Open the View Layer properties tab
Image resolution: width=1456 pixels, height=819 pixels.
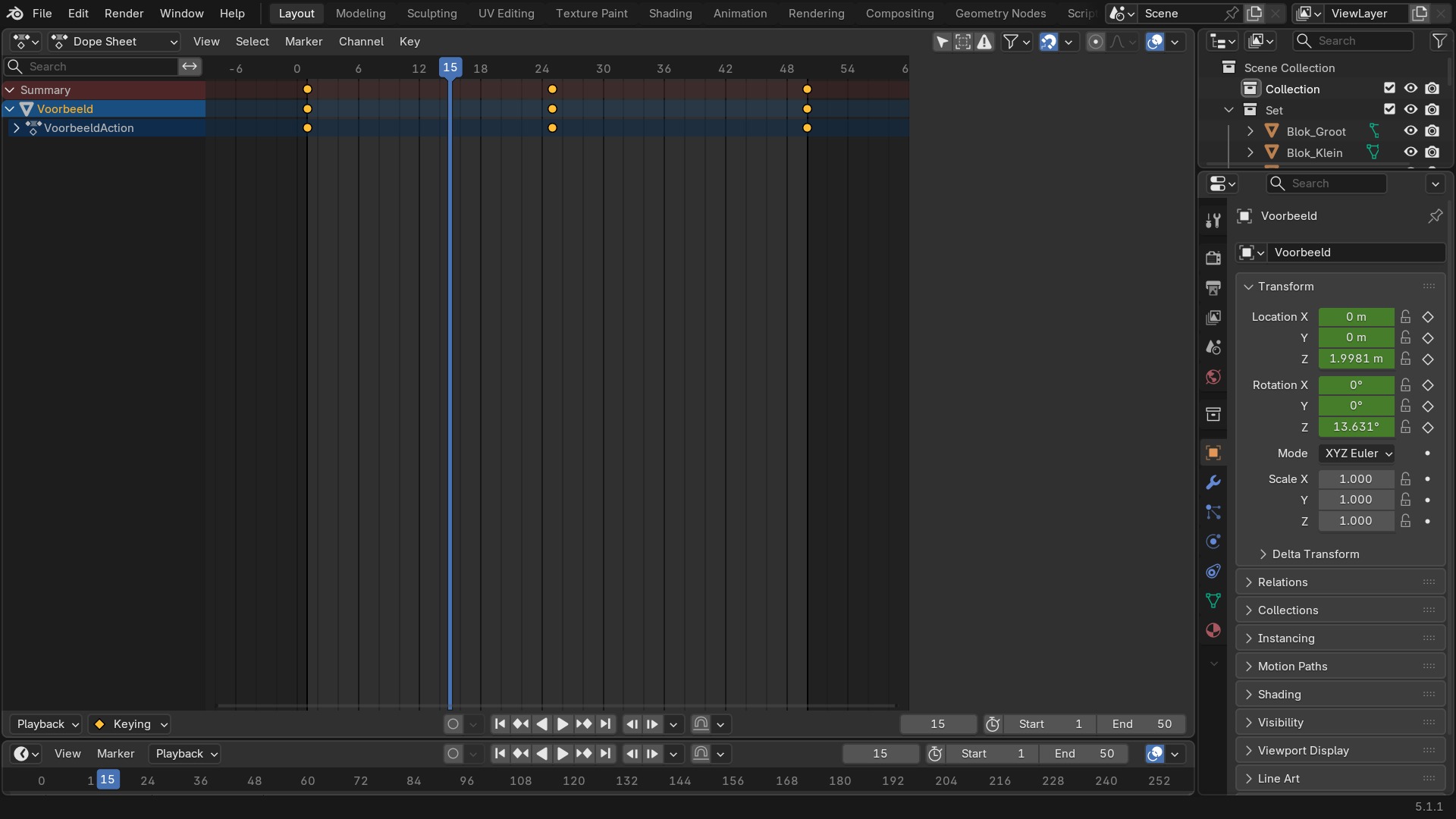pyautogui.click(x=1213, y=318)
